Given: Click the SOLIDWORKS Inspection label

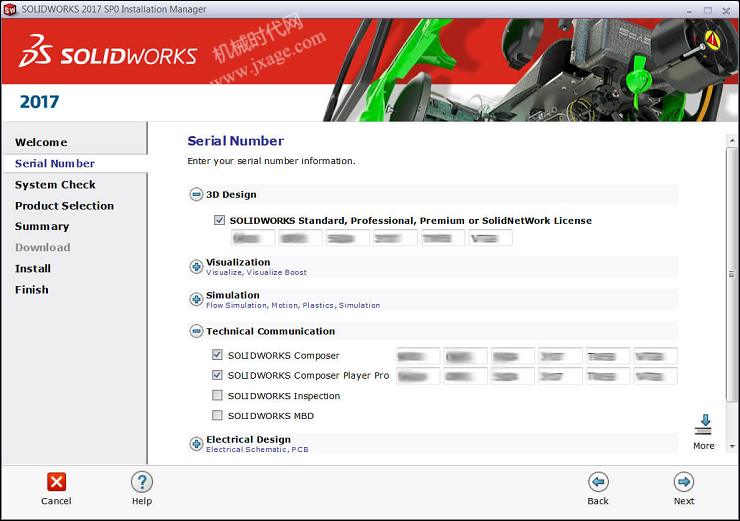Looking at the screenshot, I should (284, 396).
